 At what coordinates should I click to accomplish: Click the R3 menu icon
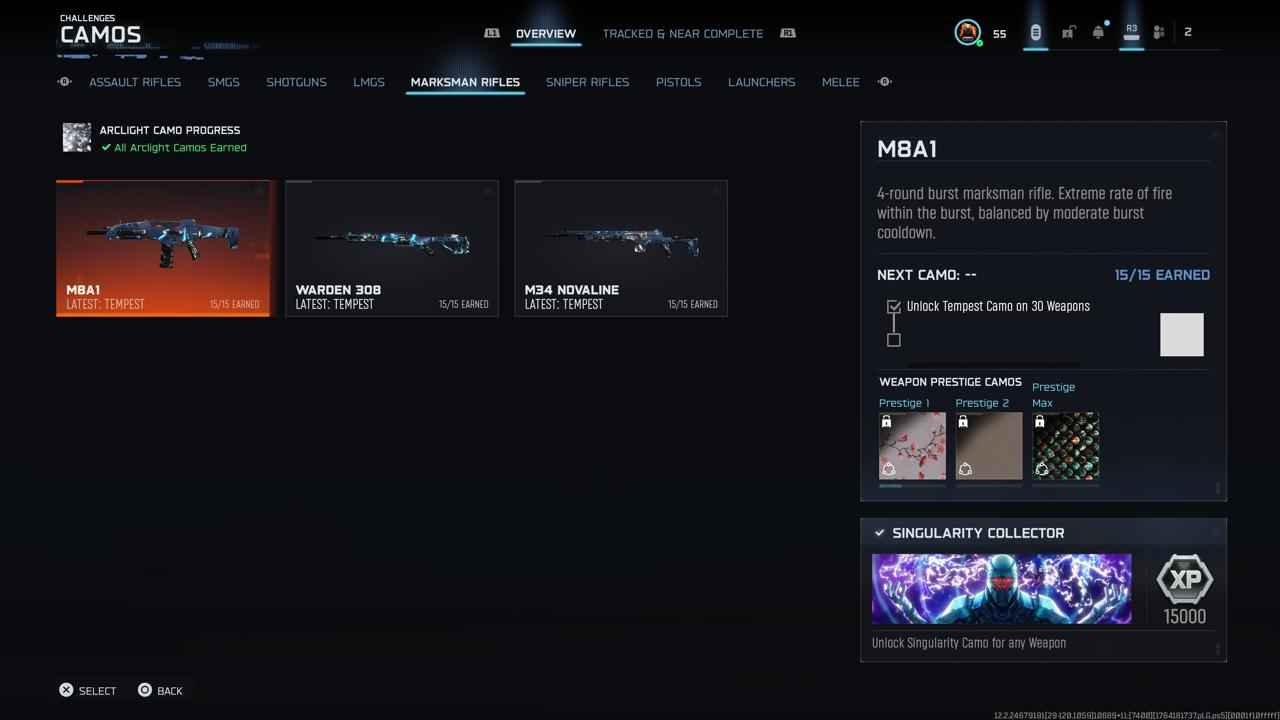[x=1131, y=32]
